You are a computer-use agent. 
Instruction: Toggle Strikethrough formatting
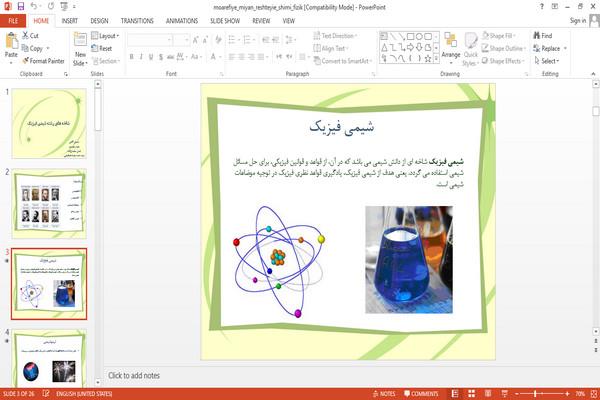170,57
